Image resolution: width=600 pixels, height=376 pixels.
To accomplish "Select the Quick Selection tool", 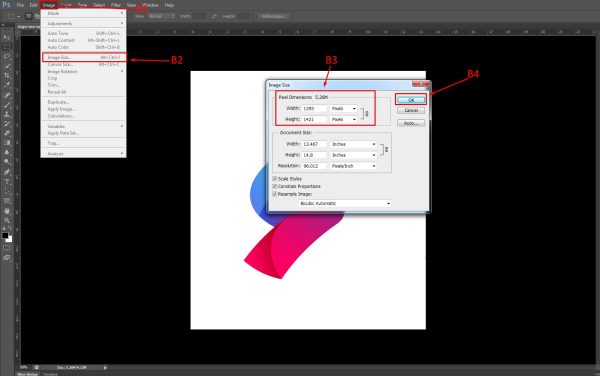I will (x=7, y=66).
